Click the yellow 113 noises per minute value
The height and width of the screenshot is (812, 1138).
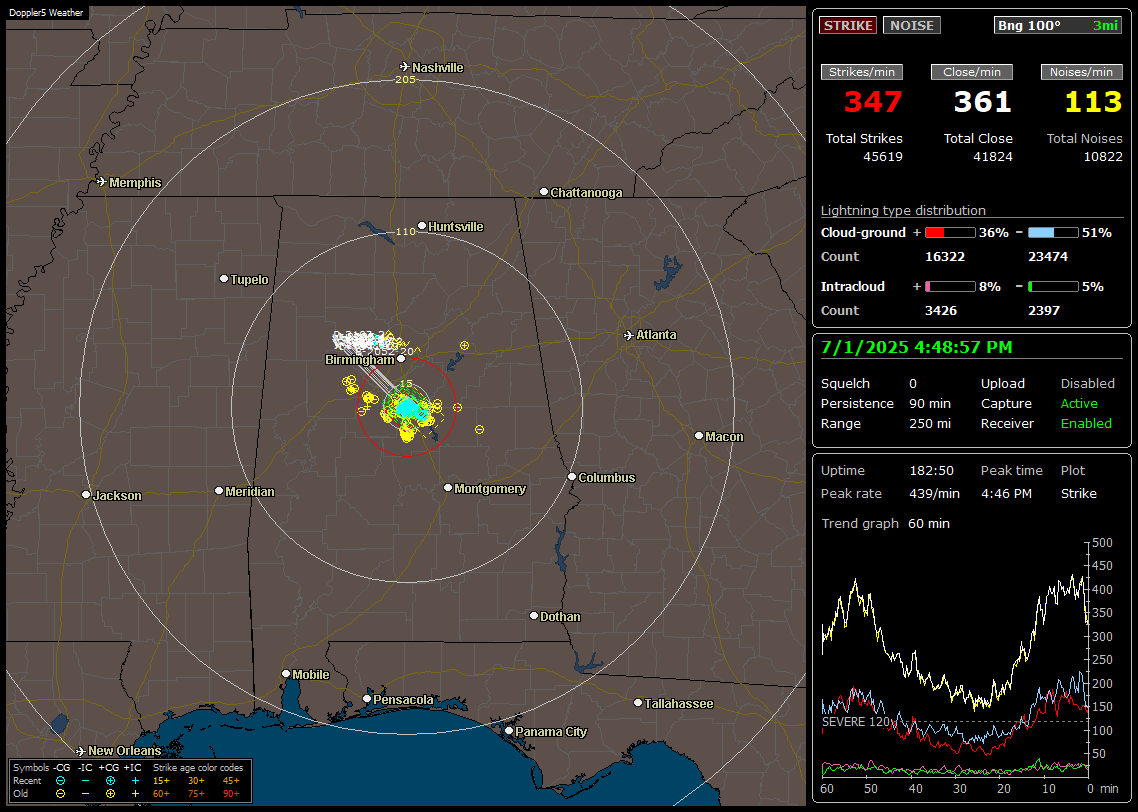pos(1093,102)
